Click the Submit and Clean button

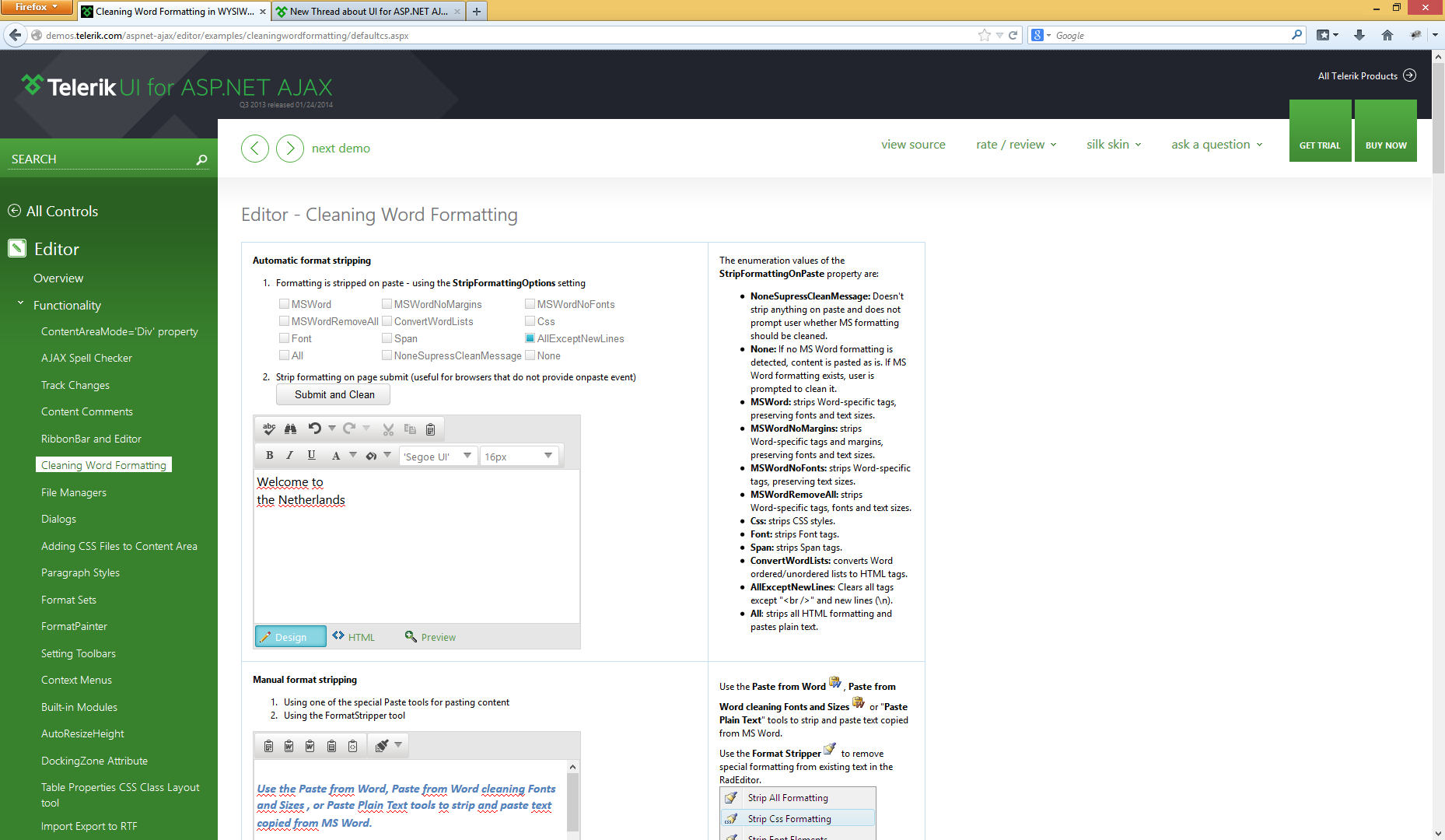pos(334,394)
